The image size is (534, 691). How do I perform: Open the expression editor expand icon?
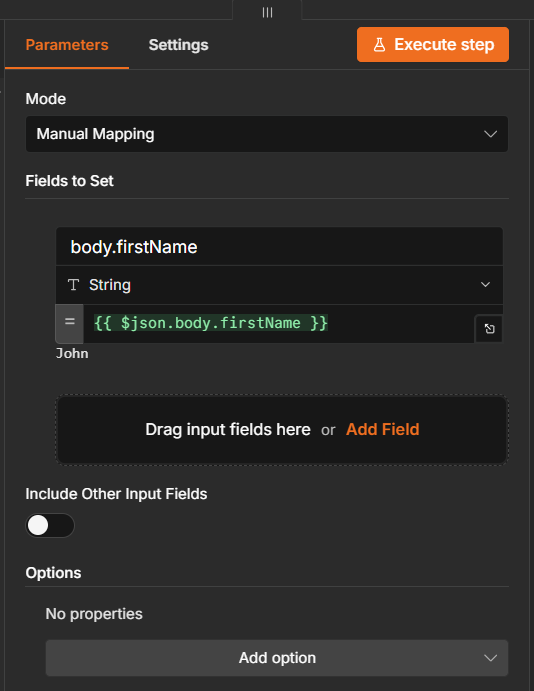(489, 329)
